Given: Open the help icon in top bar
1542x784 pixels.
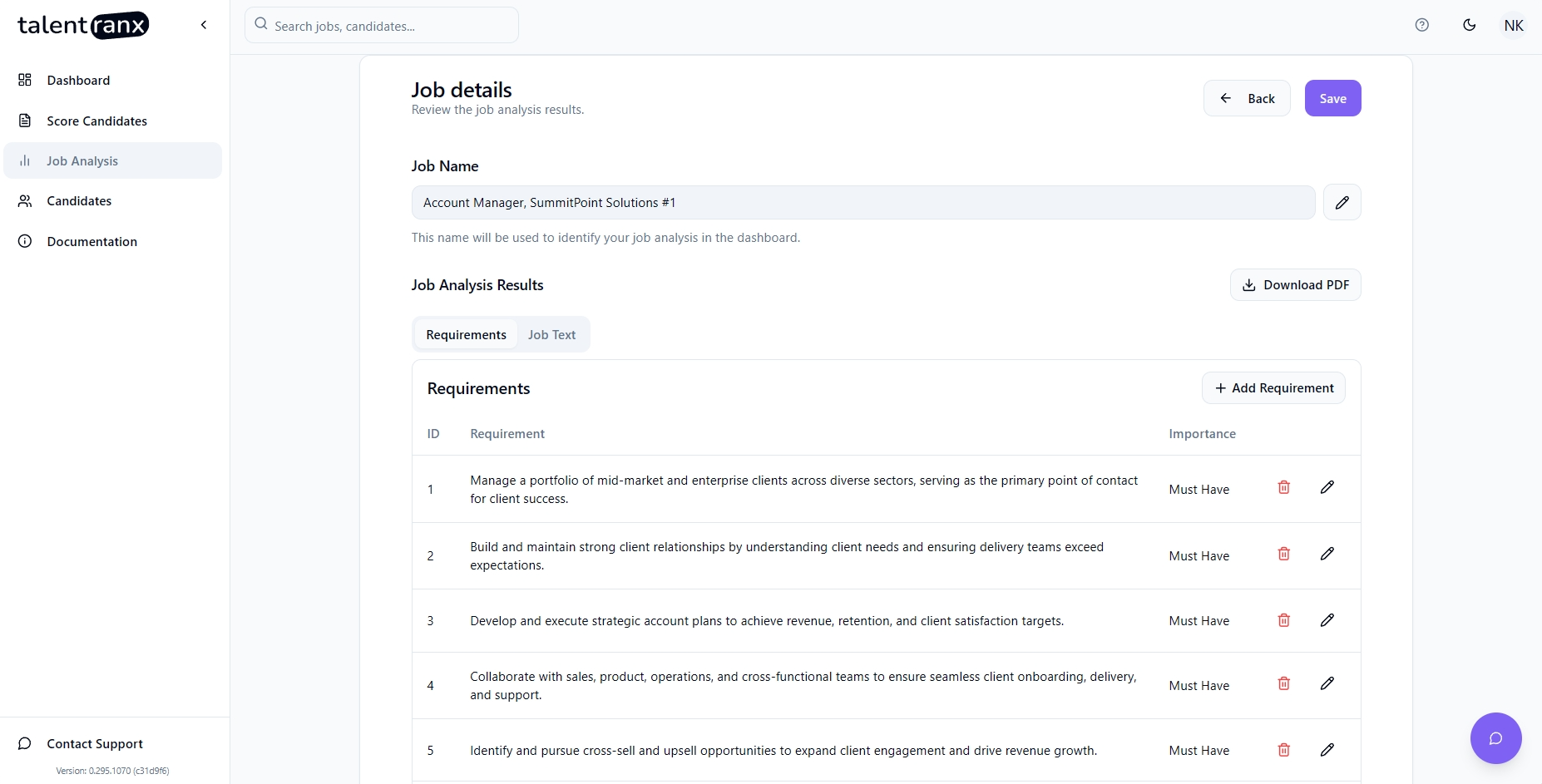Looking at the screenshot, I should tap(1421, 25).
